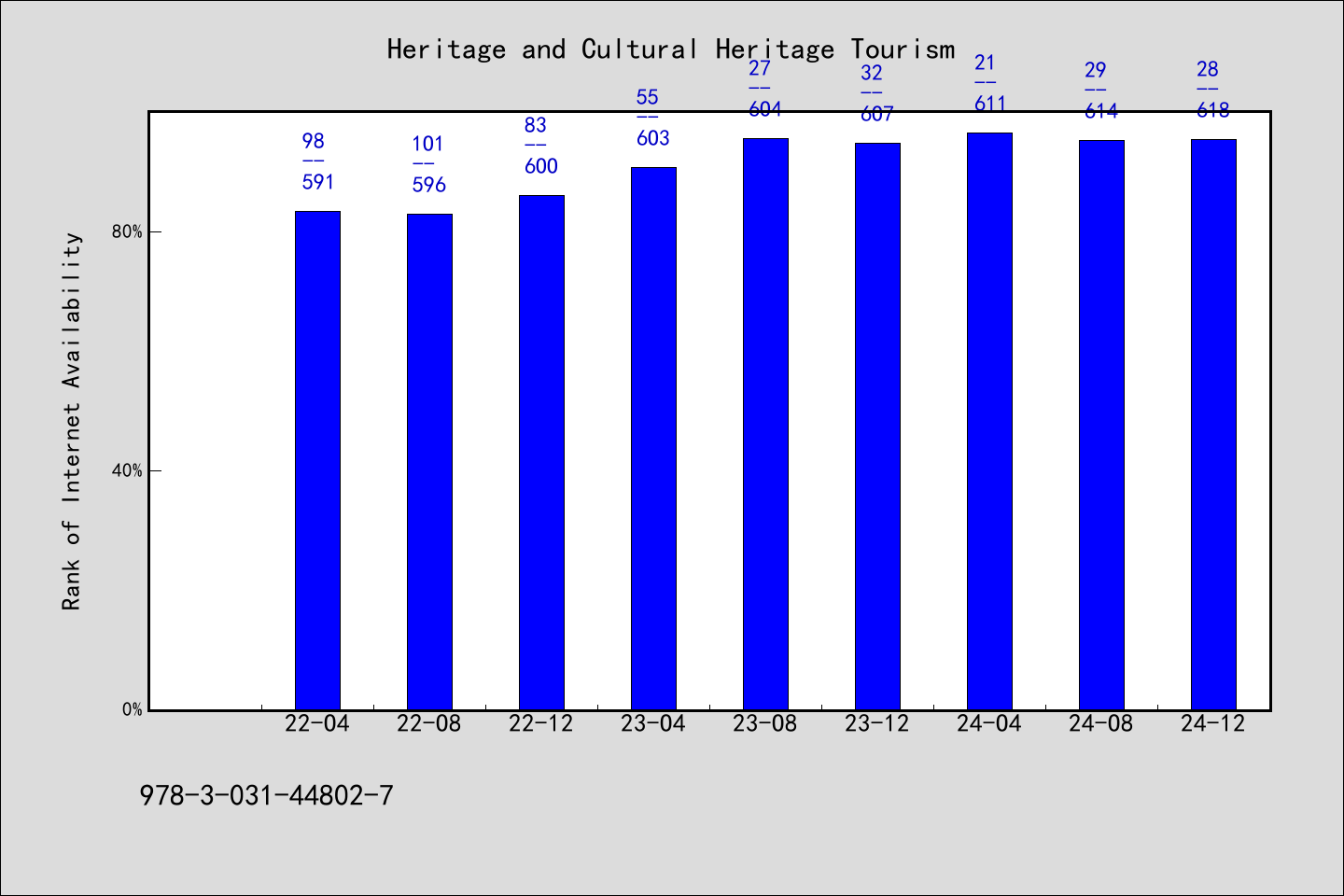
Task: Click the 24-08 x-axis label
Action: tap(1101, 723)
